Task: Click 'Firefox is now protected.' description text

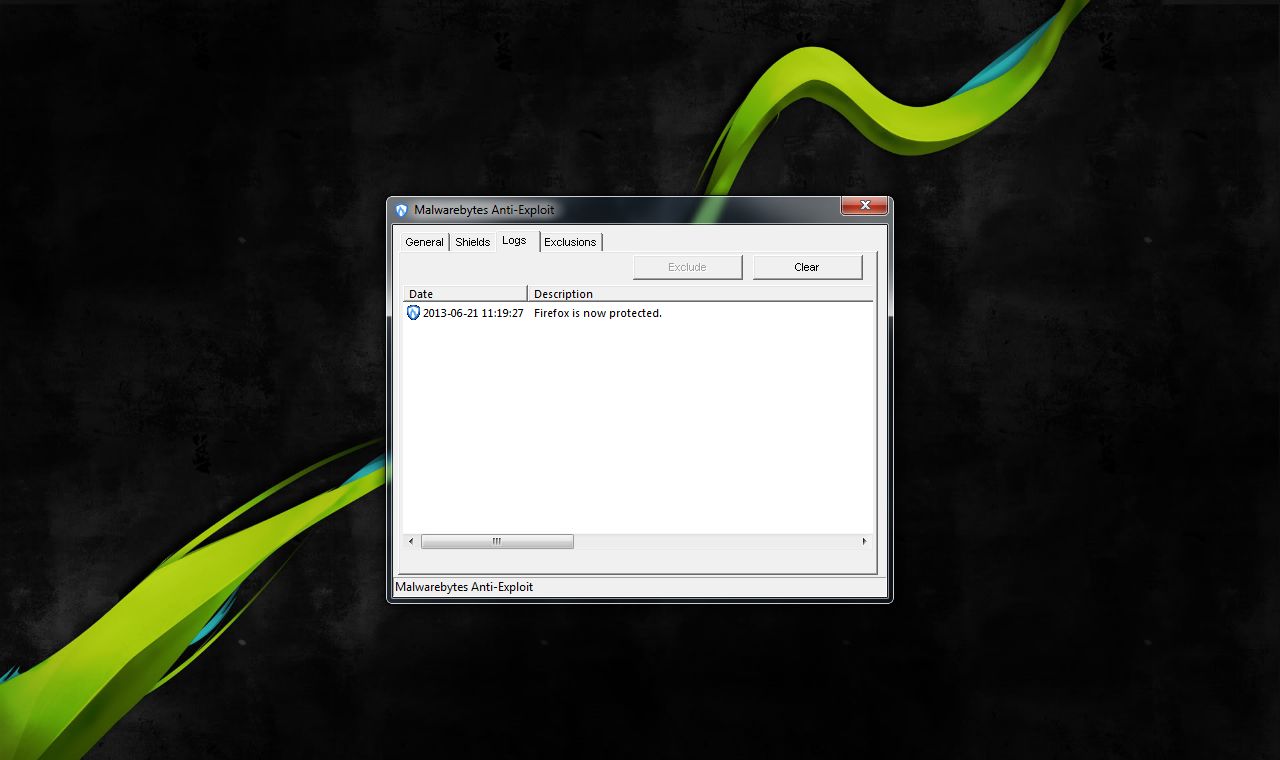Action: click(x=598, y=313)
